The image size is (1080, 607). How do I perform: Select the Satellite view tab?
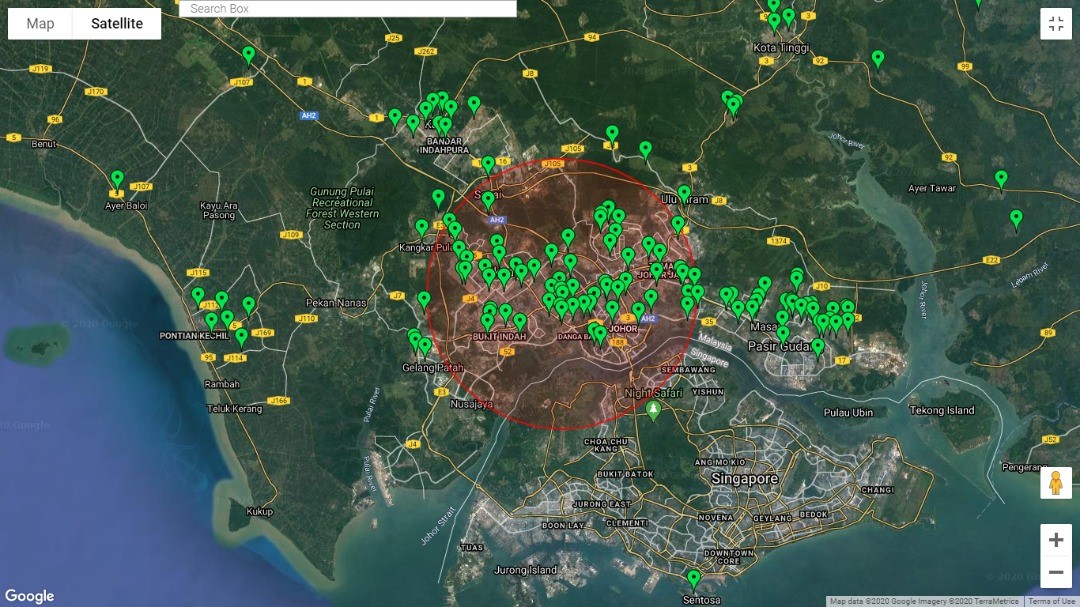coord(117,23)
